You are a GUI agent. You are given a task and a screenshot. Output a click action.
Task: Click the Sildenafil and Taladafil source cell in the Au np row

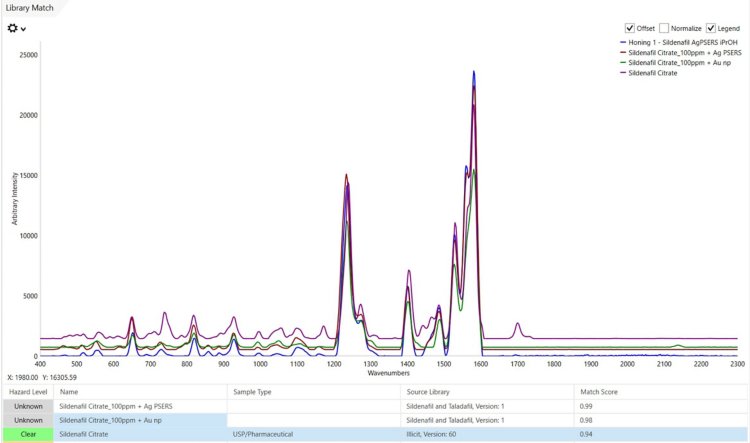point(487,420)
